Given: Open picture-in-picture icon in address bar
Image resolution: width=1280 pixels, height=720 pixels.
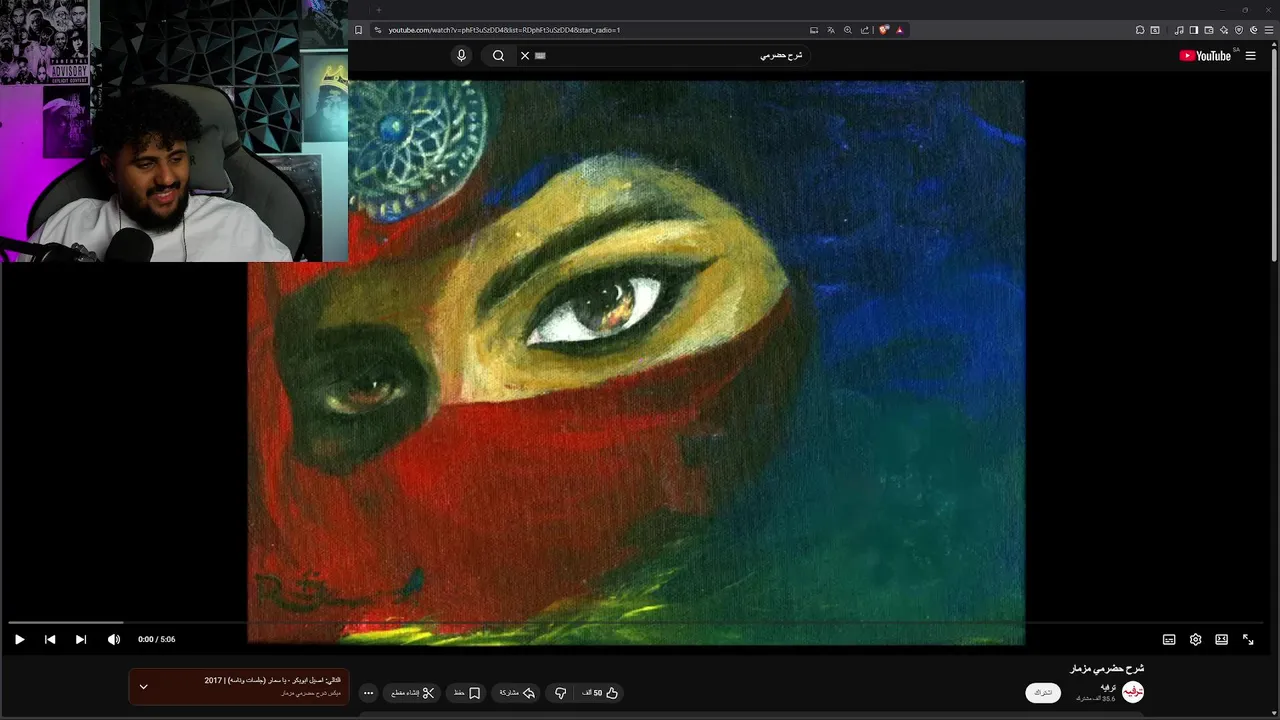Looking at the screenshot, I should (814, 30).
